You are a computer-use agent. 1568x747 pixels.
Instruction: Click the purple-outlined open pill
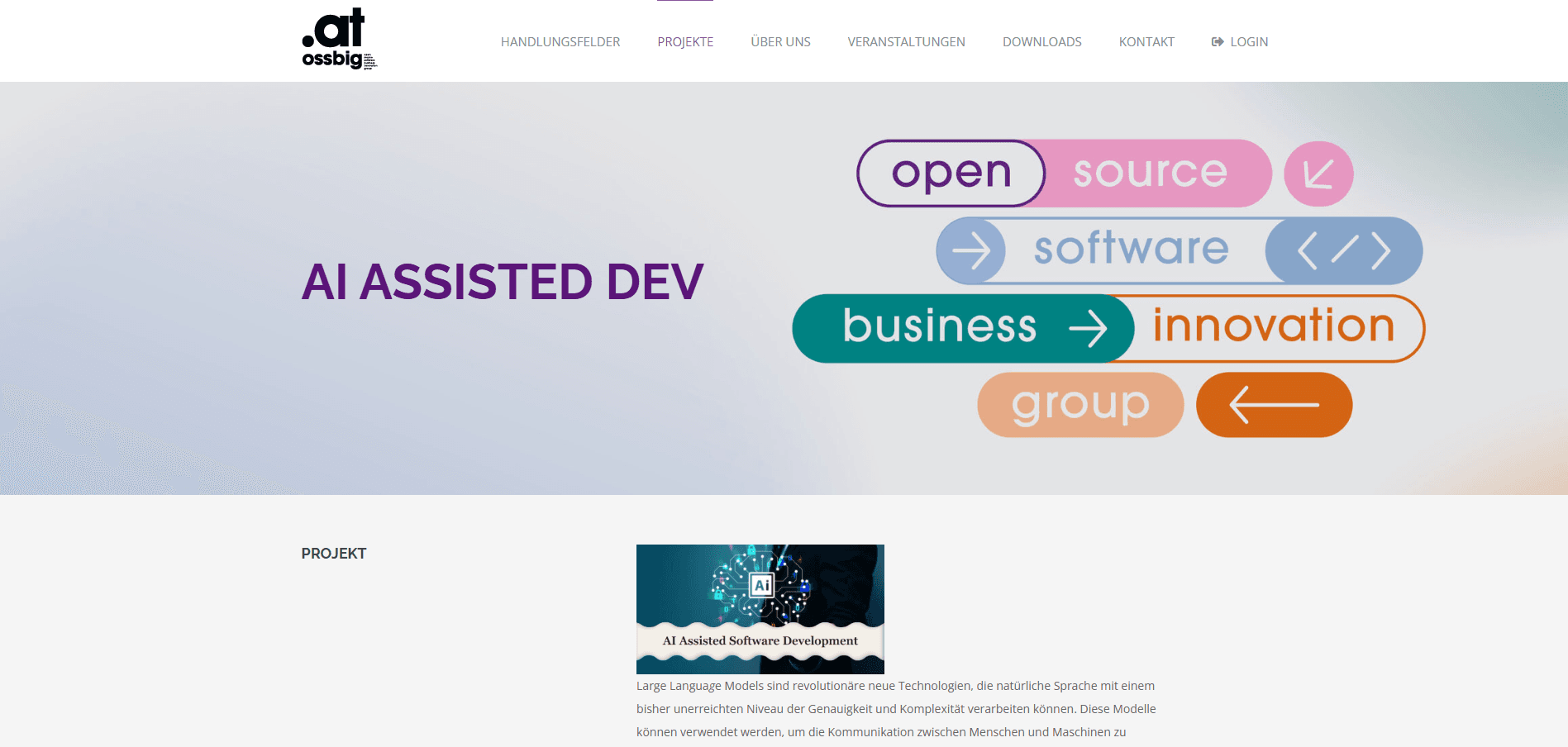pyautogui.click(x=951, y=174)
